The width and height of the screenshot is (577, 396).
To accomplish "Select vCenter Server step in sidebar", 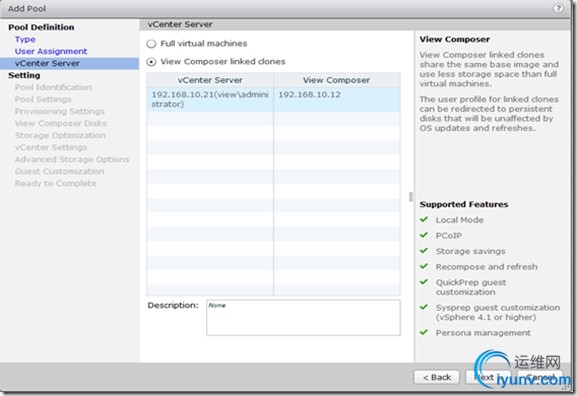I will [x=70, y=63].
